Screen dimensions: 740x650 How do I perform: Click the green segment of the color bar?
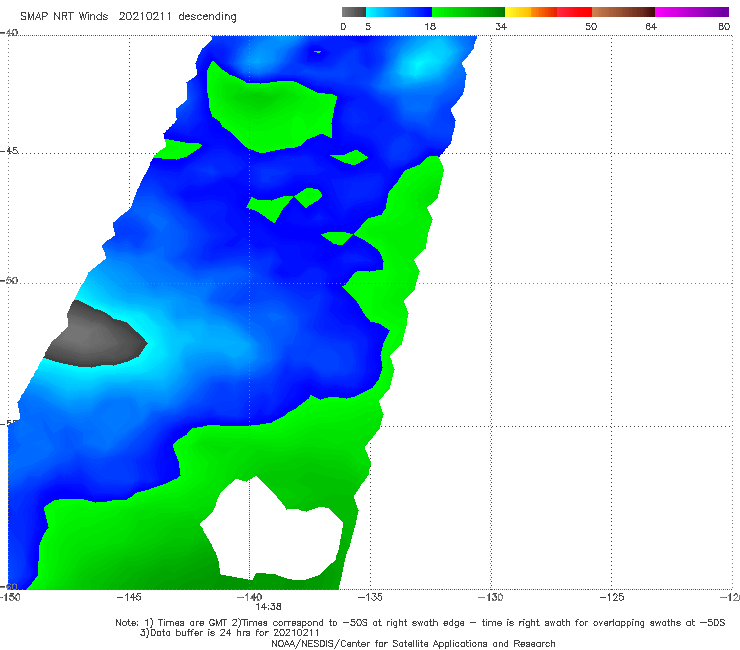[x=468, y=12]
